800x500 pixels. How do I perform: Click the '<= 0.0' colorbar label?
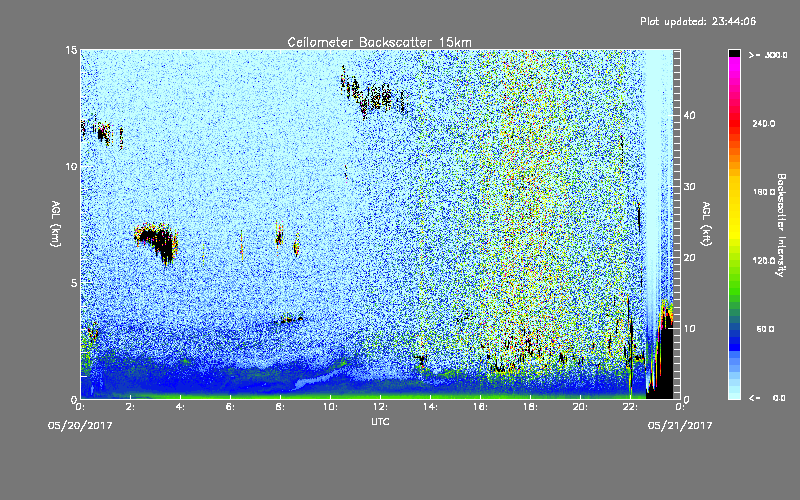[768, 398]
